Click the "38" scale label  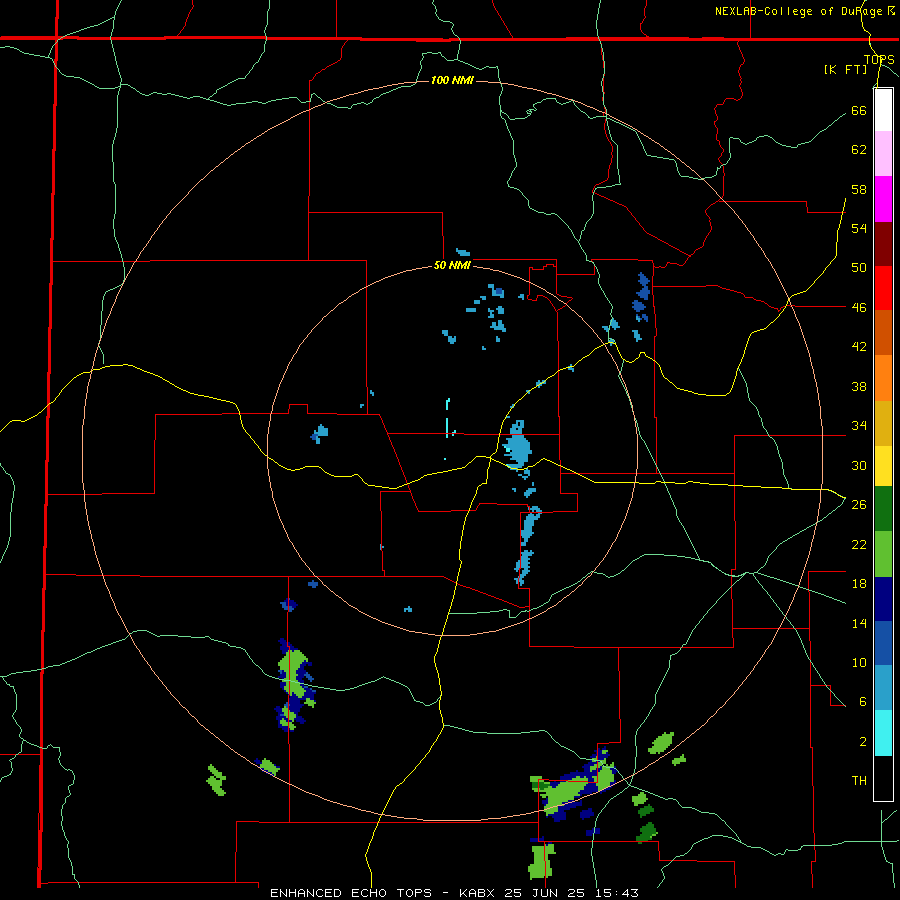[859, 386]
